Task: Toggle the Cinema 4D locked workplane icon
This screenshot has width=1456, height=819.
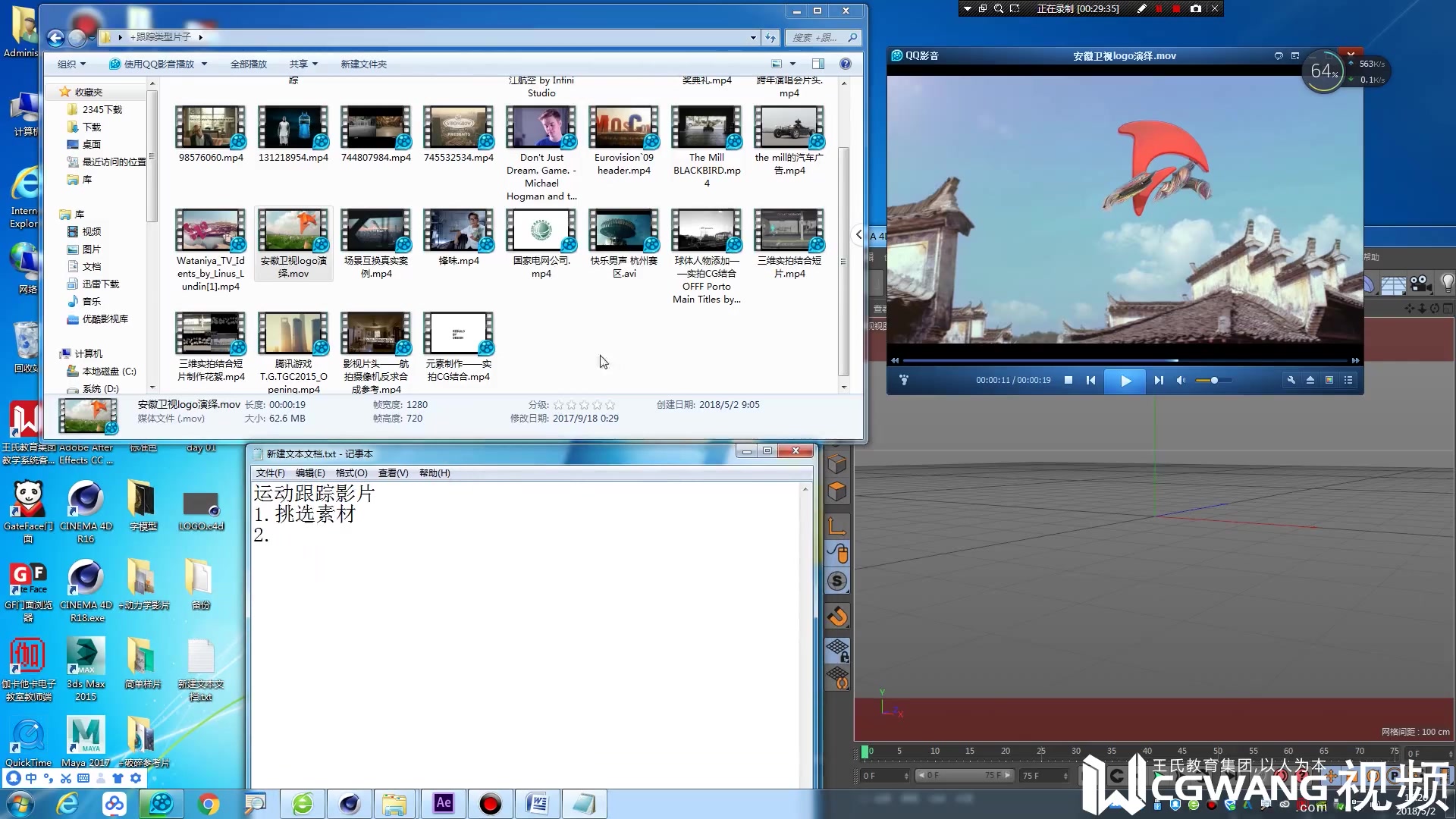Action: [837, 650]
